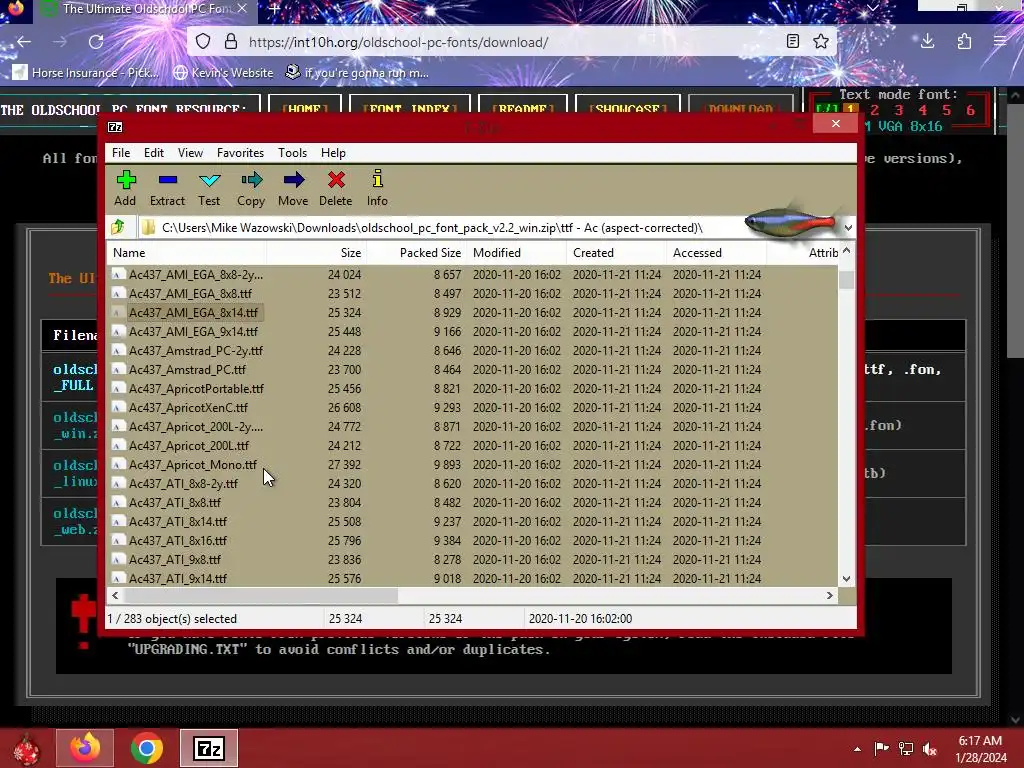The height and width of the screenshot is (768, 1024).
Task: Open a new Firefox tab
Action: click(x=274, y=9)
